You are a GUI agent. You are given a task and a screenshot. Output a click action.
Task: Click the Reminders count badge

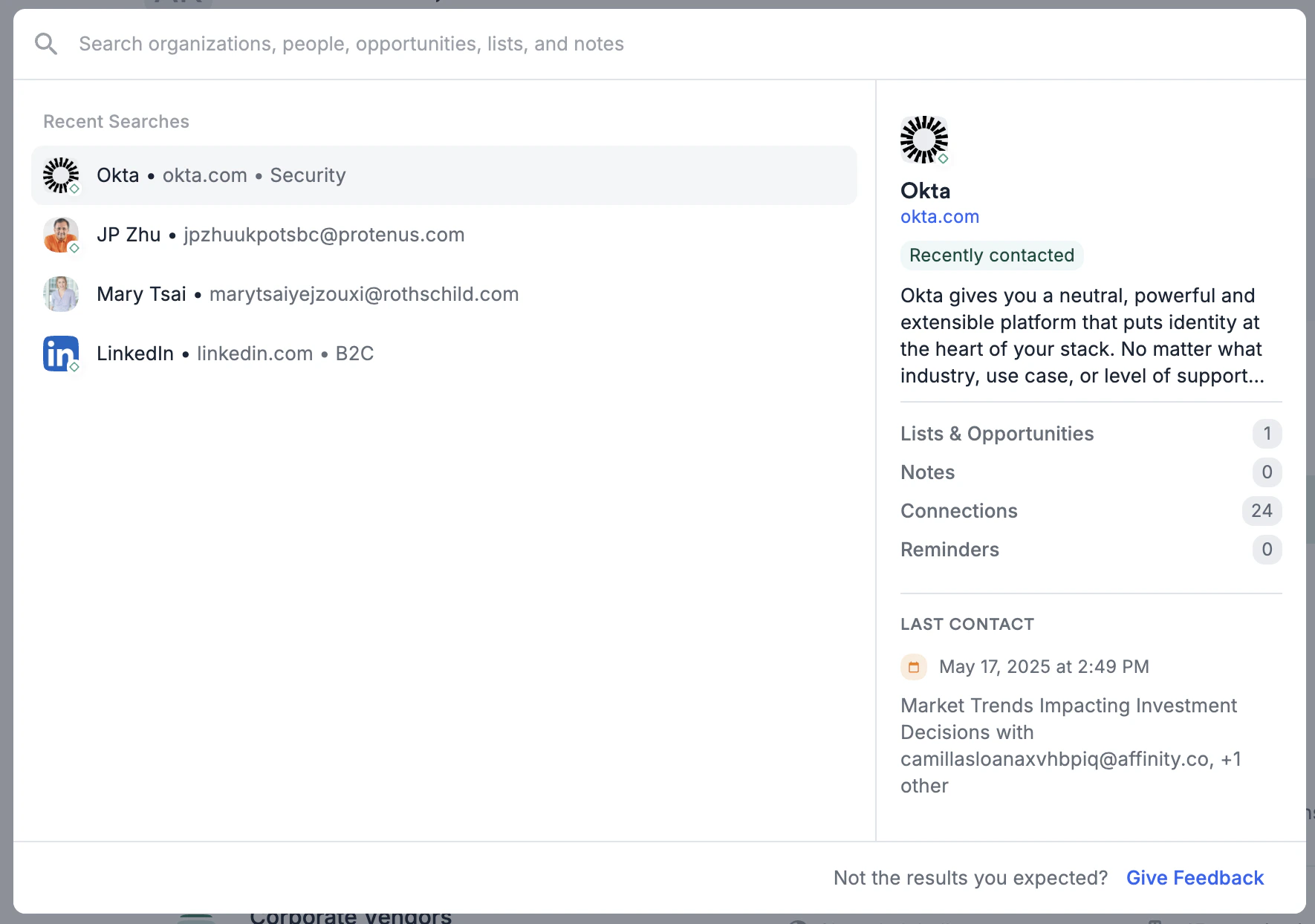coord(1267,550)
